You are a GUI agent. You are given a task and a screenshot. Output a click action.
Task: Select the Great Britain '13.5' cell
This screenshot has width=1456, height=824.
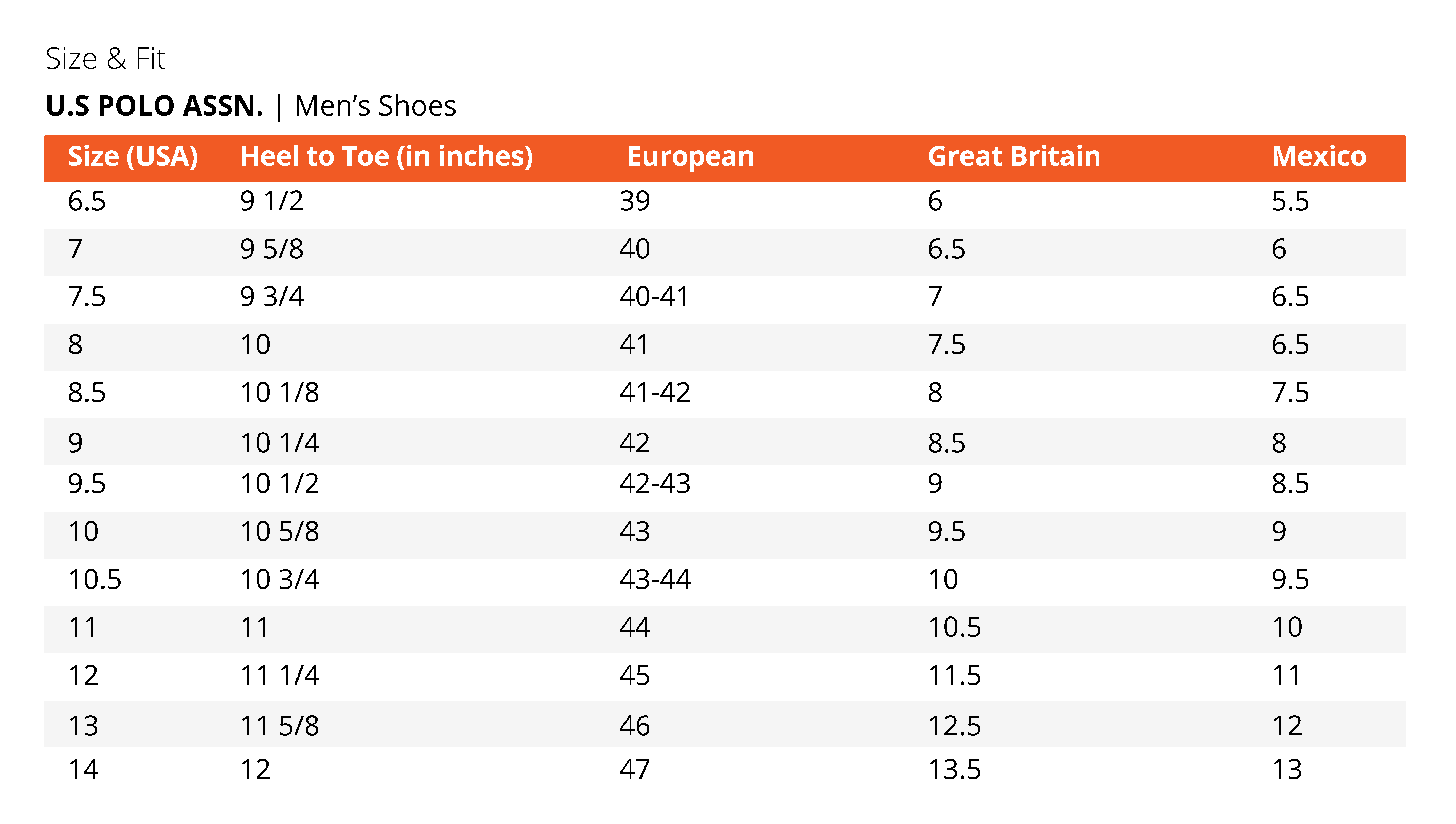[x=954, y=770]
